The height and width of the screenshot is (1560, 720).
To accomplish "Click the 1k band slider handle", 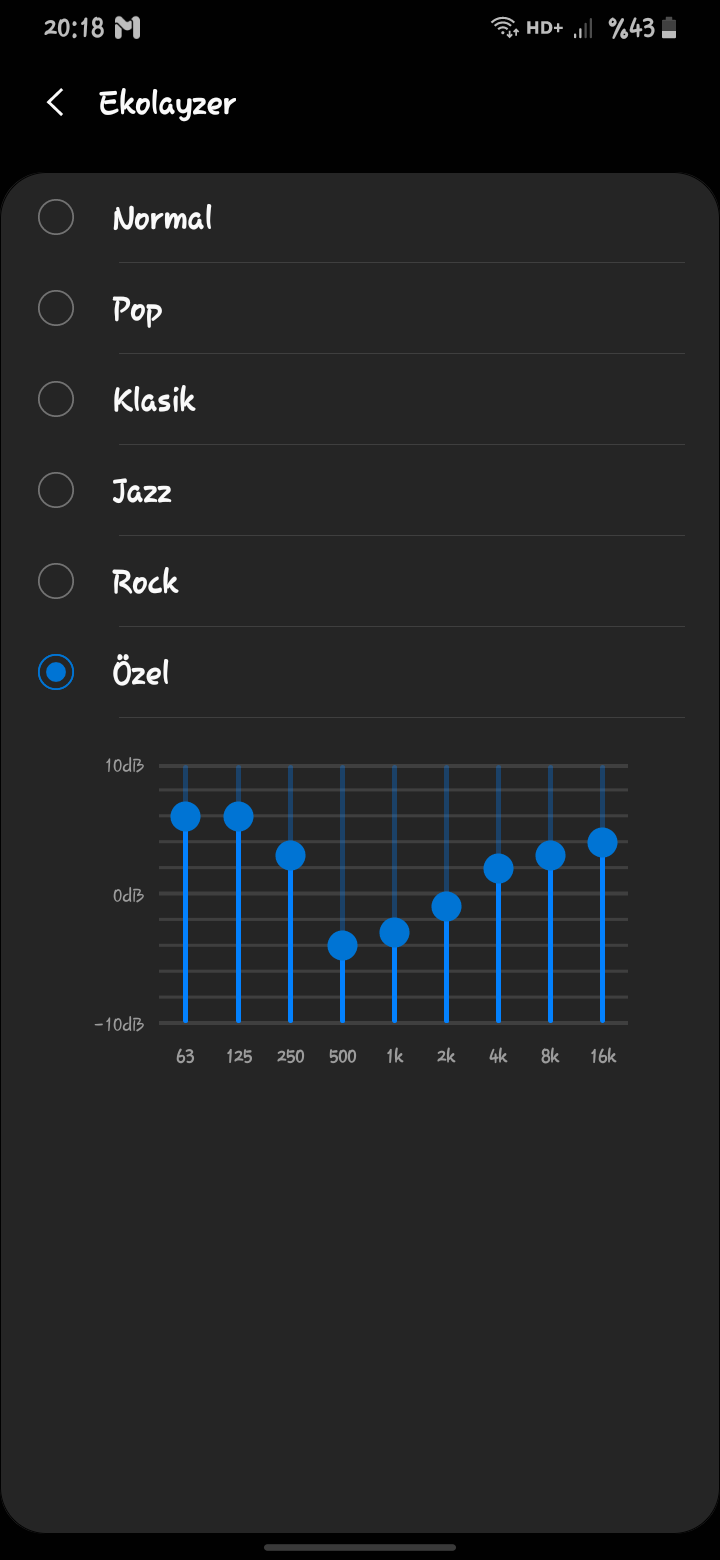I will click(394, 932).
